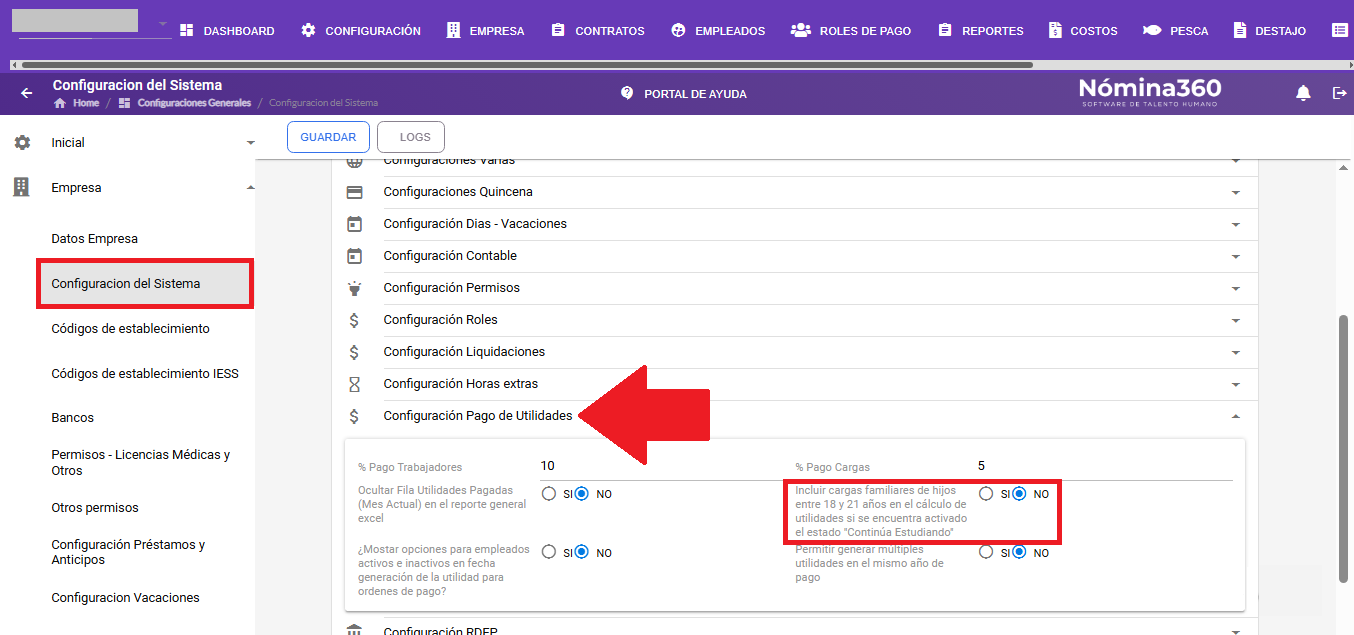Select SI for Permitir generar multiples utilidades
1354x635 pixels.
pos(986,552)
